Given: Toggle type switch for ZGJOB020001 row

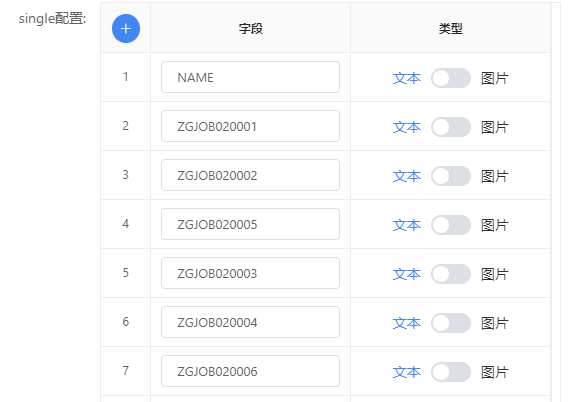Looking at the screenshot, I should click(x=451, y=127).
